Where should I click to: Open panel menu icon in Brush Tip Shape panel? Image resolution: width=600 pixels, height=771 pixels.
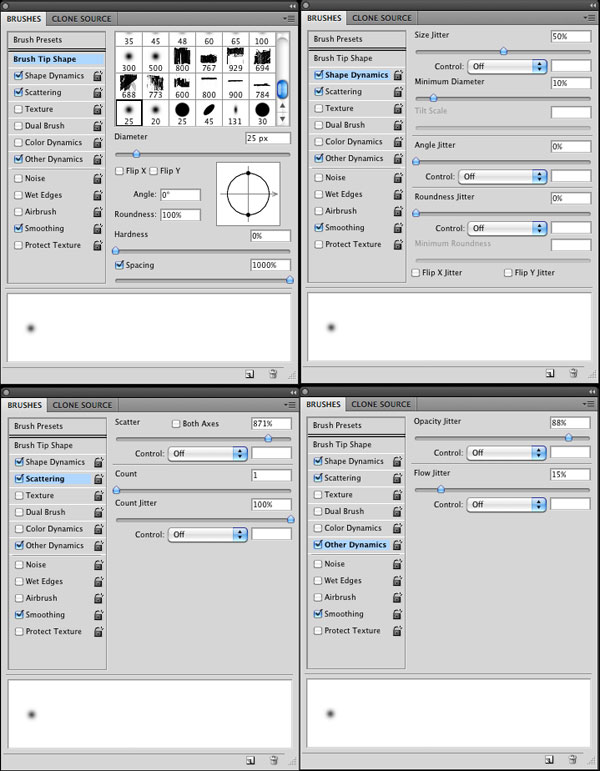pyautogui.click(x=289, y=19)
